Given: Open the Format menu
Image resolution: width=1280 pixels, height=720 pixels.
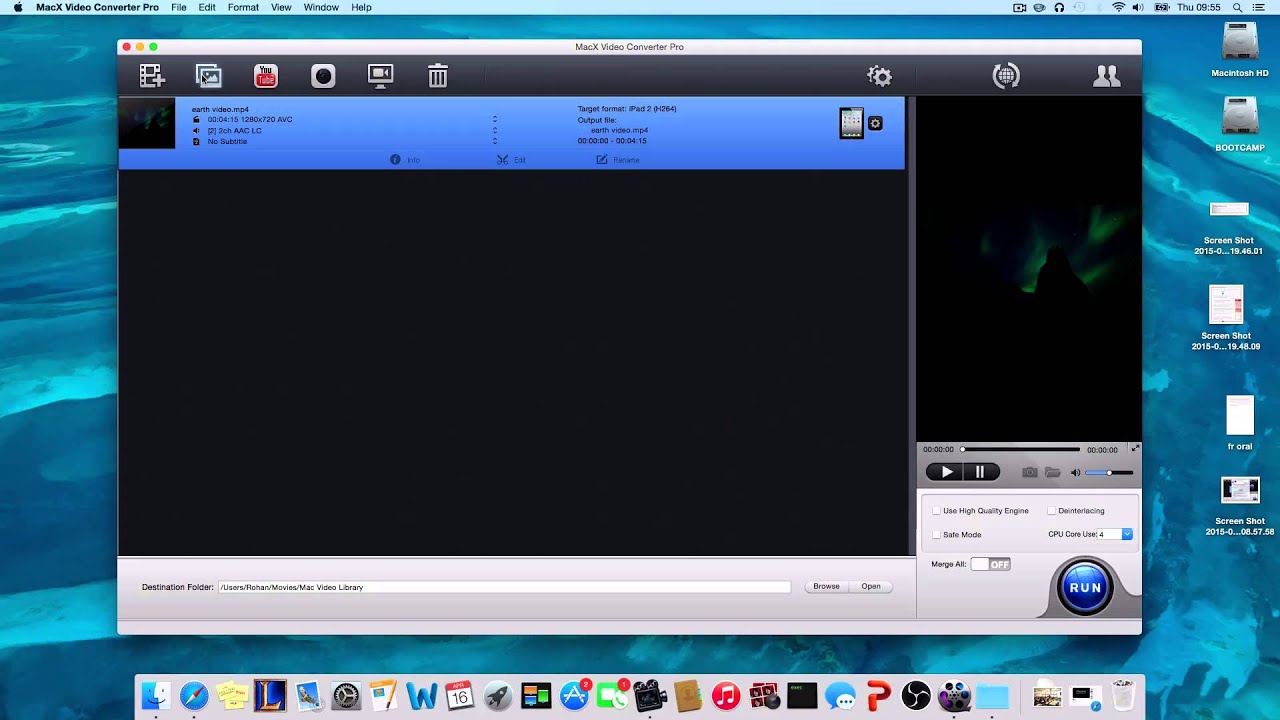Looking at the screenshot, I should (243, 7).
